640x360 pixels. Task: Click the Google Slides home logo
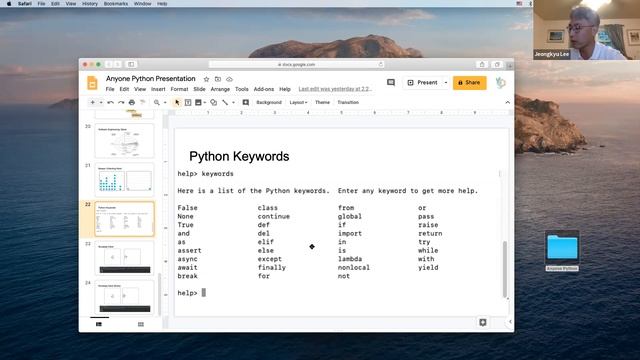92,83
